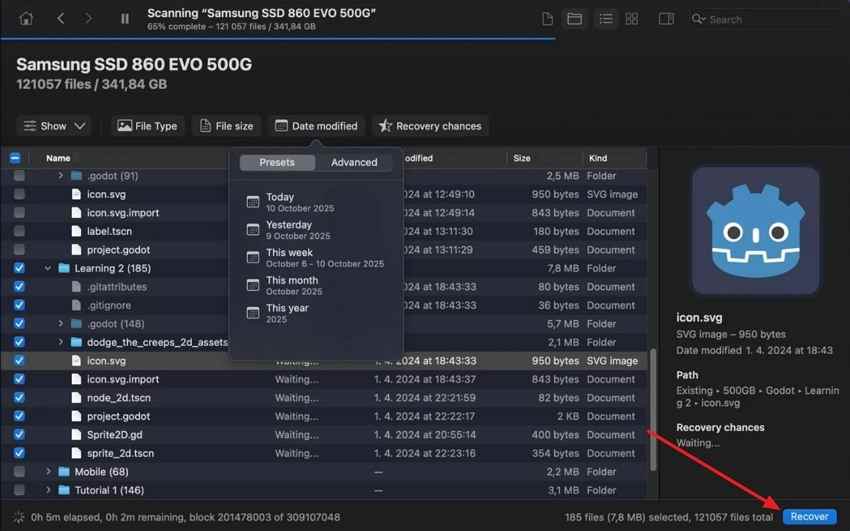Expand the .godot (91) folder
This screenshot has width=850, height=531.
click(x=60, y=176)
